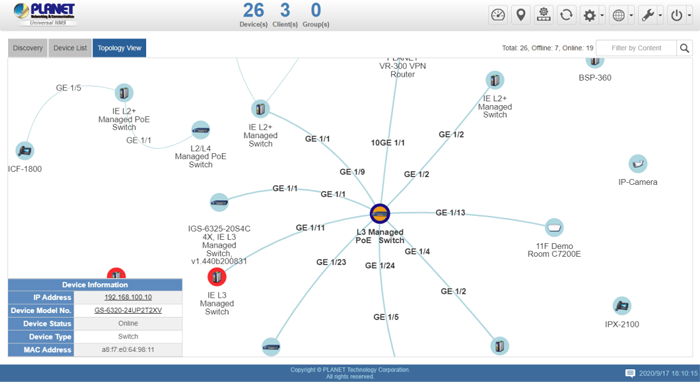Open the dashboard gauge icon
This screenshot has width=700, height=382.
click(497, 15)
